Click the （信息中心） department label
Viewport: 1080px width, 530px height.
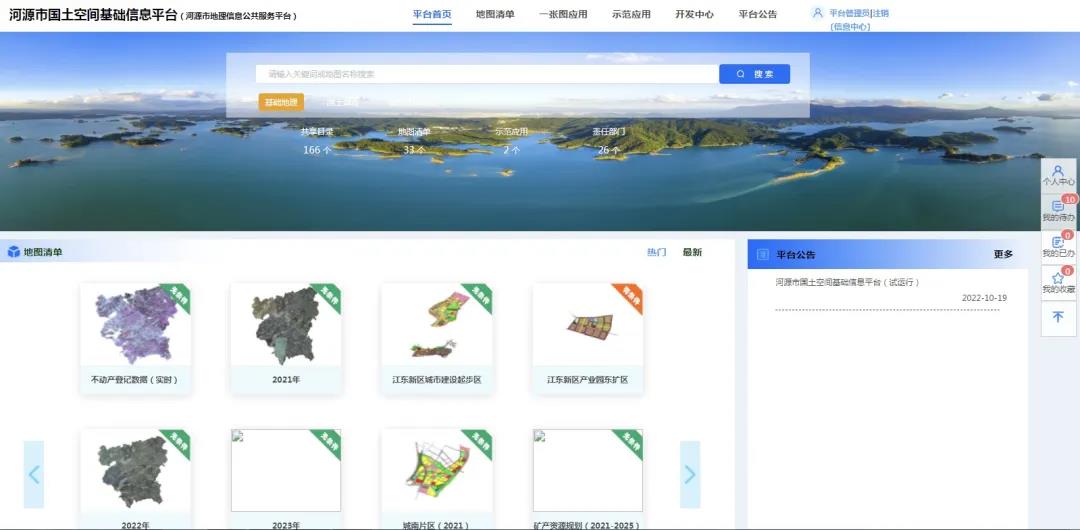pyautogui.click(x=851, y=27)
